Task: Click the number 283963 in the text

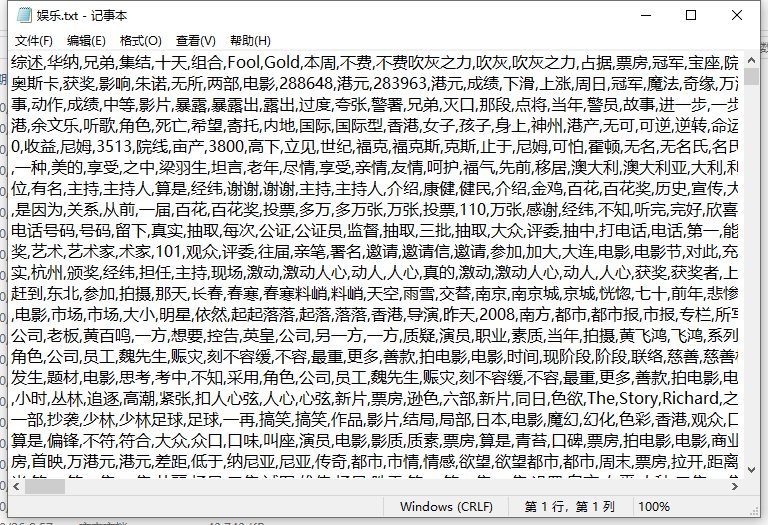Action: click(x=400, y=84)
